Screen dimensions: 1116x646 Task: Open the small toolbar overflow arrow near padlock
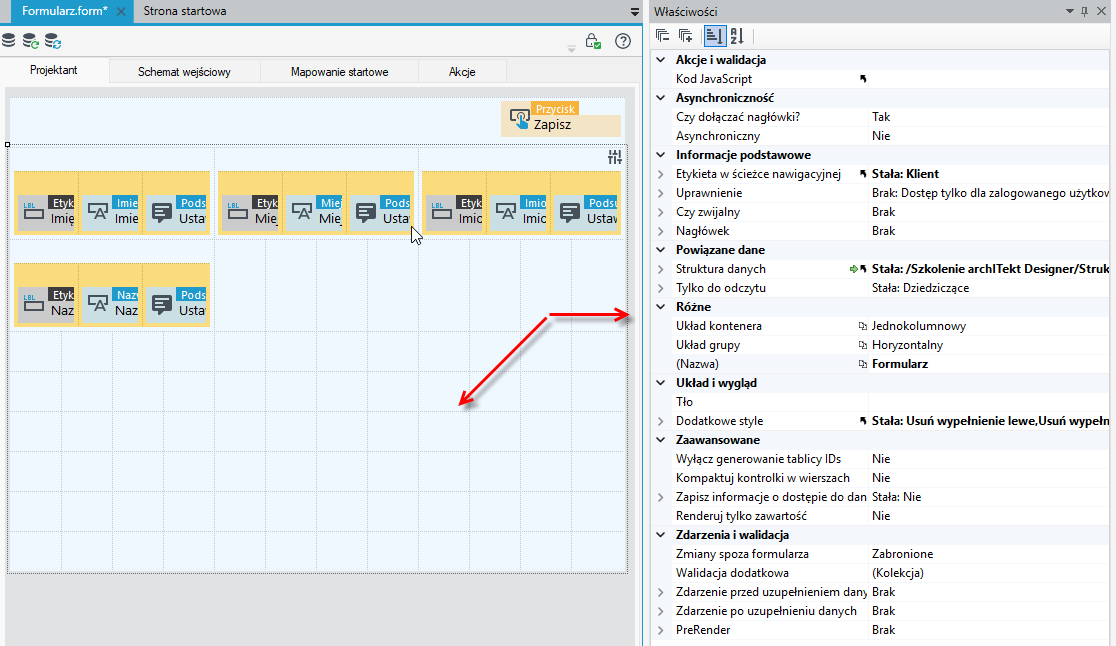(x=571, y=48)
